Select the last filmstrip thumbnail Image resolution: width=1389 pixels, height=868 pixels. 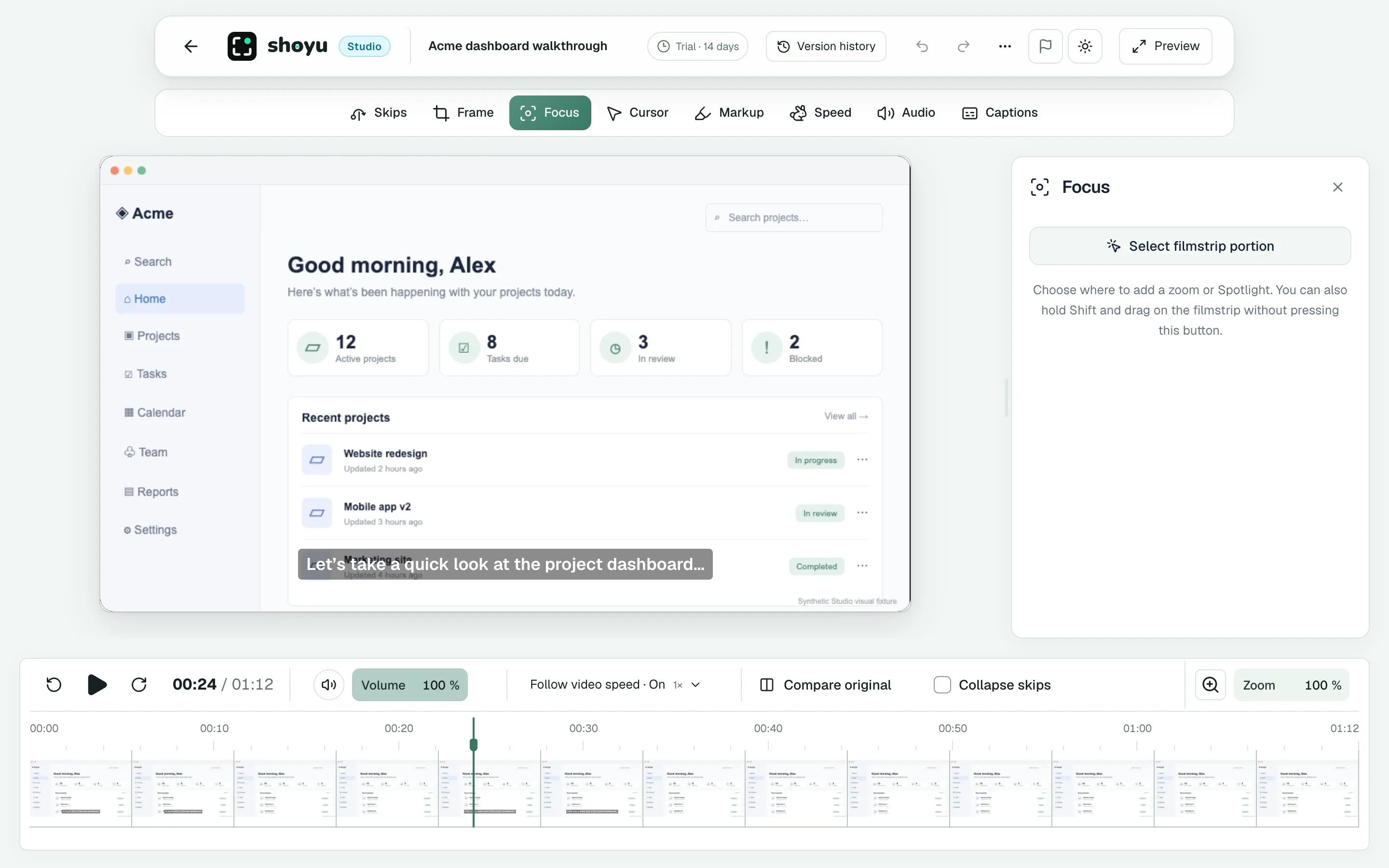click(x=1307, y=788)
